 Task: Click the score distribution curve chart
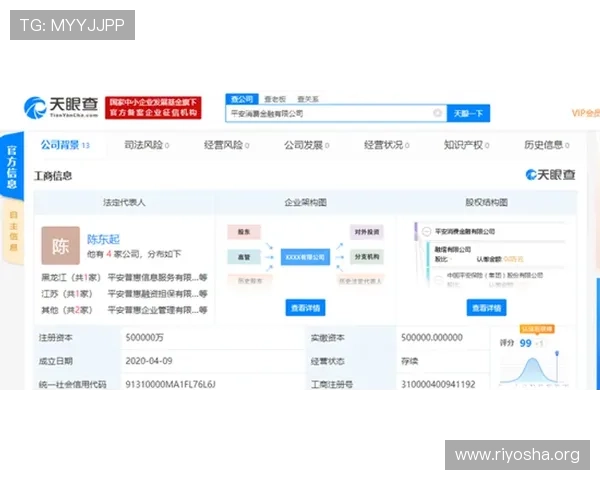[534, 369]
